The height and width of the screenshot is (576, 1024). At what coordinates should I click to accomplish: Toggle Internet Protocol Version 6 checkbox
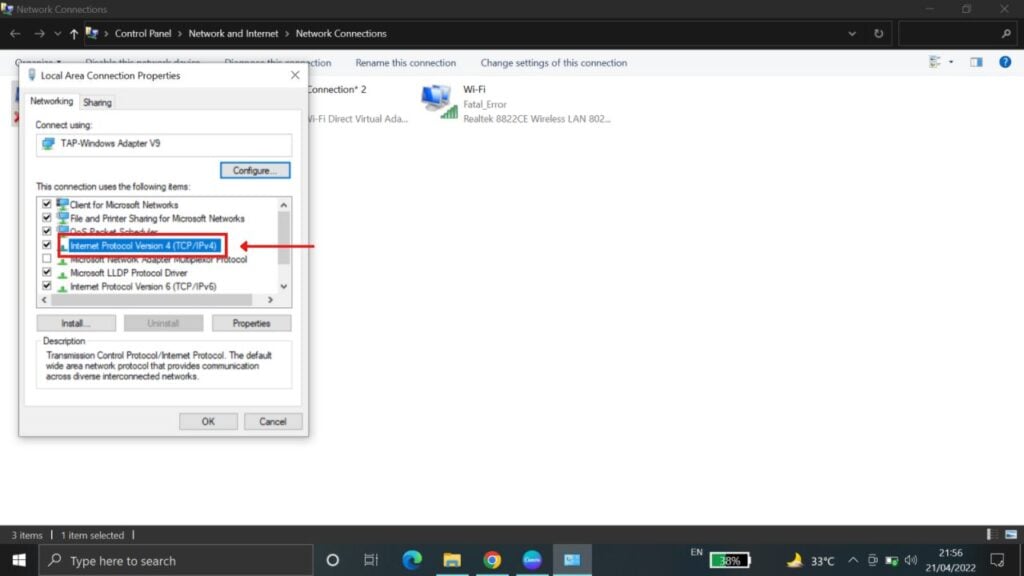46,286
